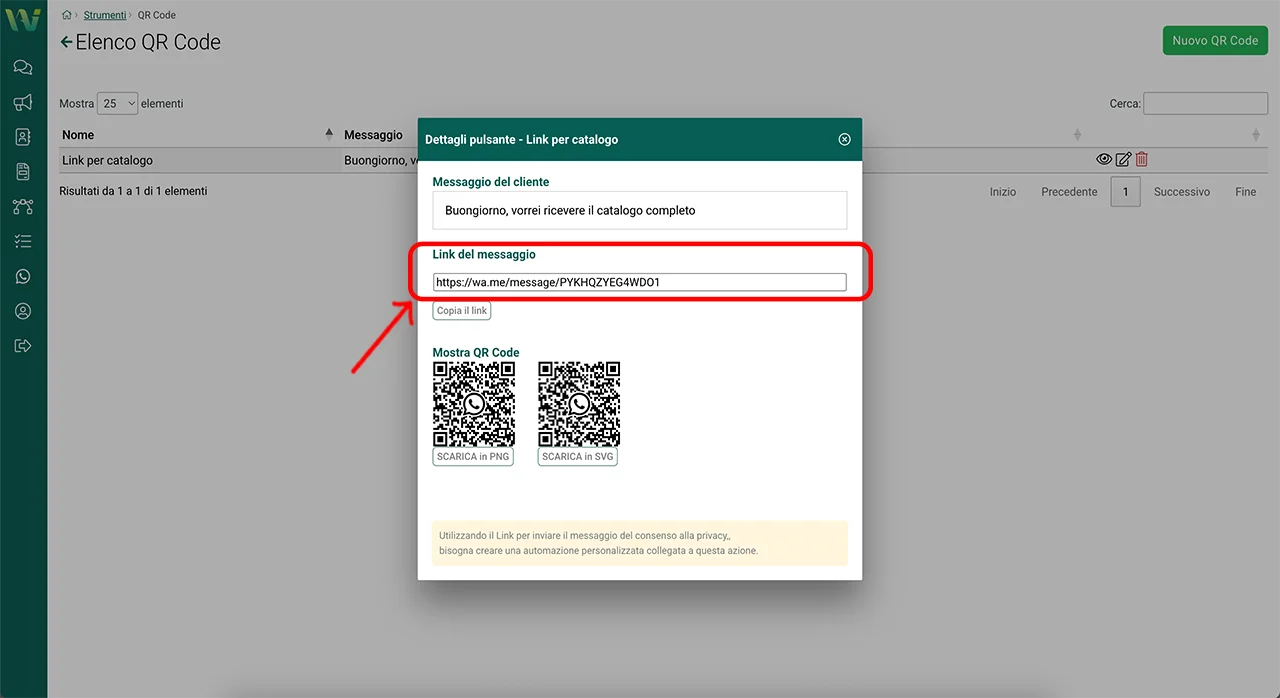Viewport: 1280px width, 698px height.
Task: Click the Messaggio del cliente text box
Action: pos(639,211)
